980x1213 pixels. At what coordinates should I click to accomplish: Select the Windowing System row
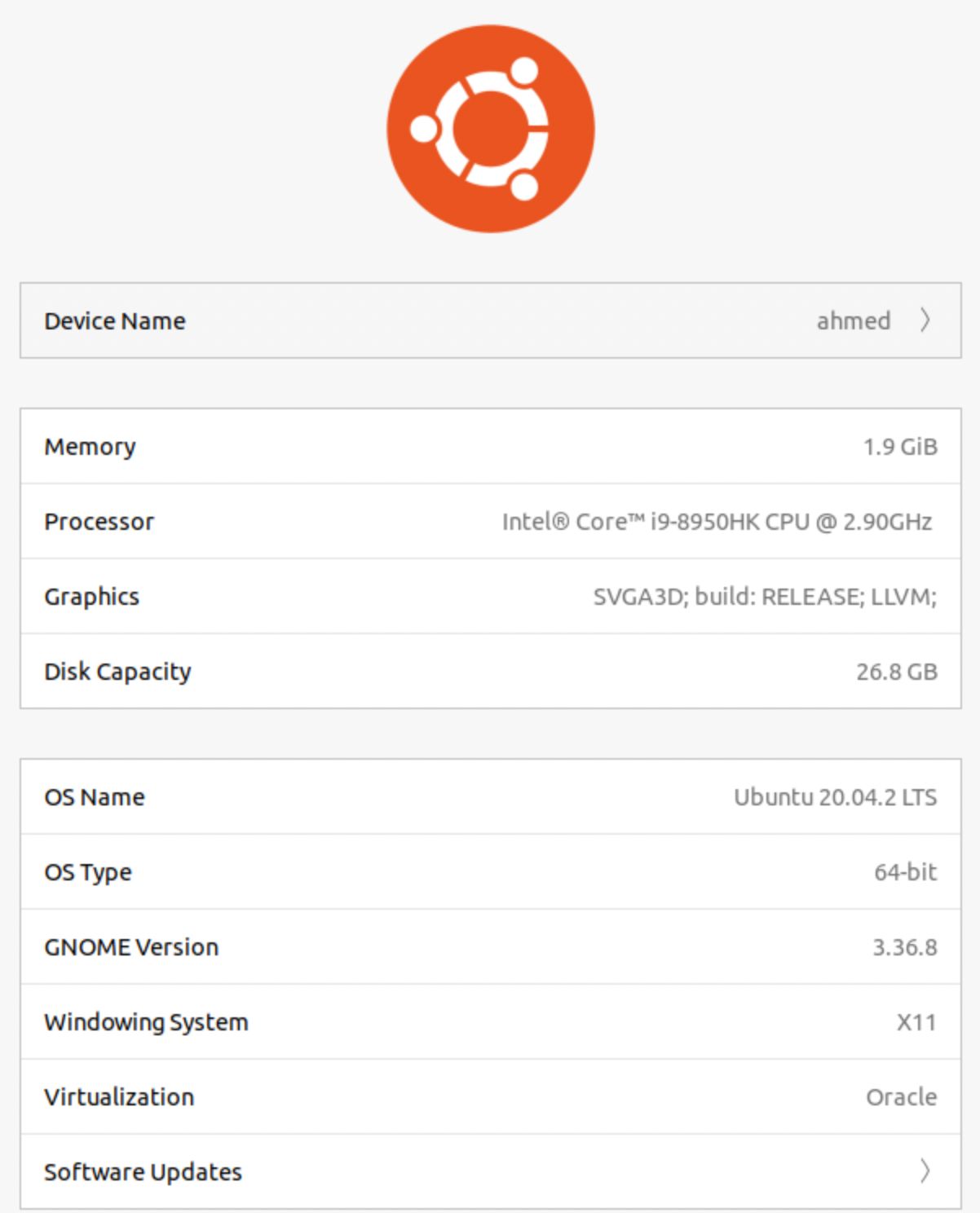[489, 1022]
